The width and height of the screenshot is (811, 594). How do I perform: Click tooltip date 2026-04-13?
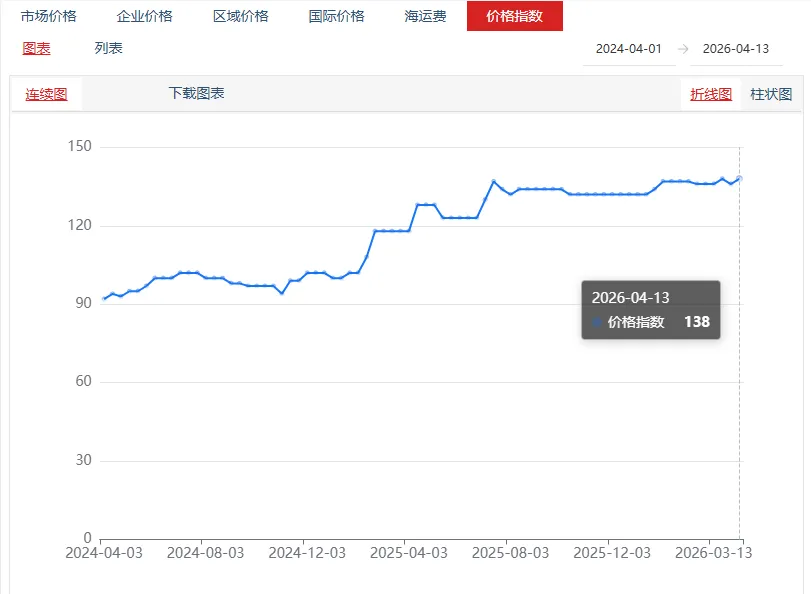click(630, 298)
